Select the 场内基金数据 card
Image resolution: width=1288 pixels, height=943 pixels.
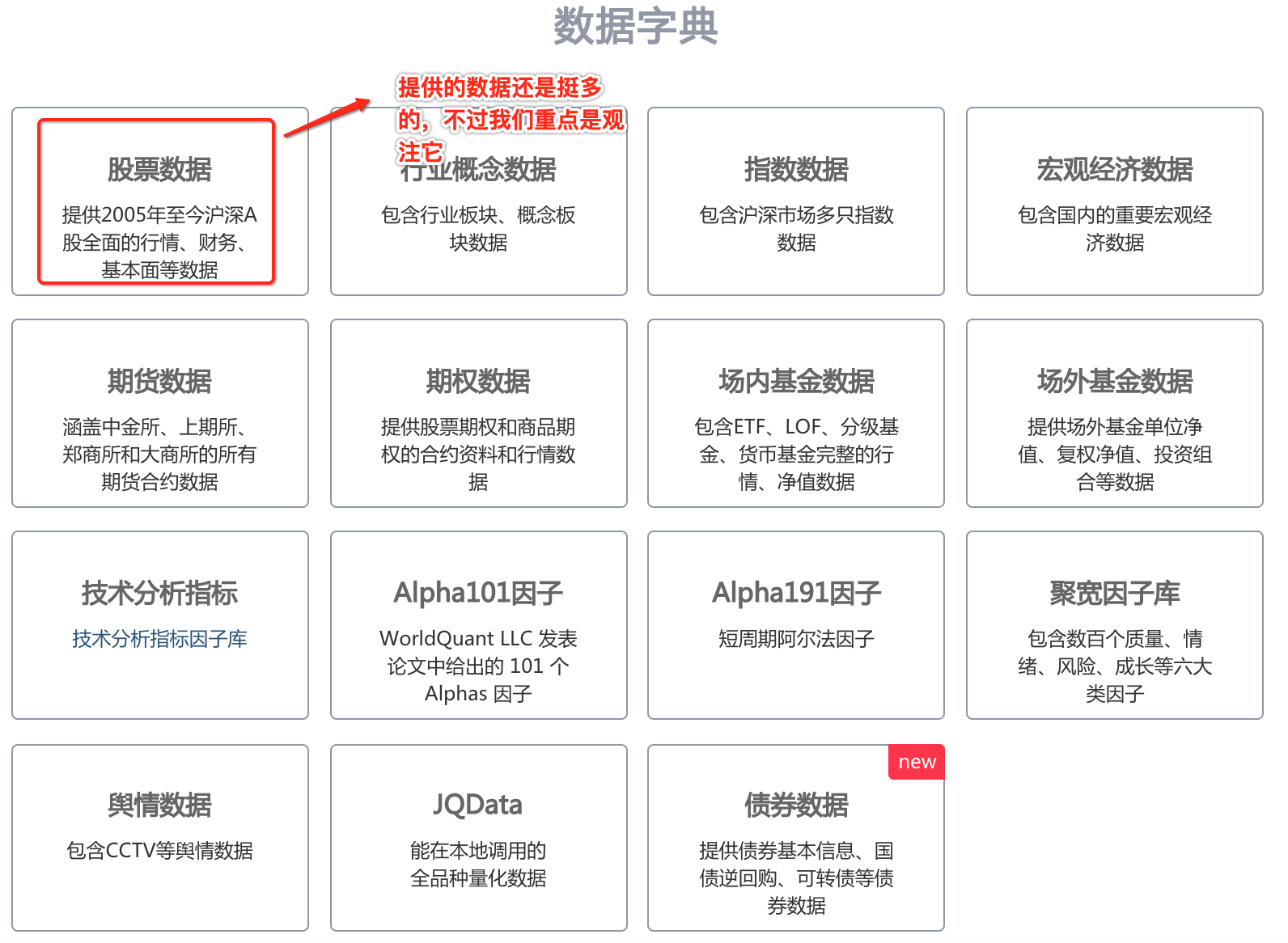click(x=796, y=413)
